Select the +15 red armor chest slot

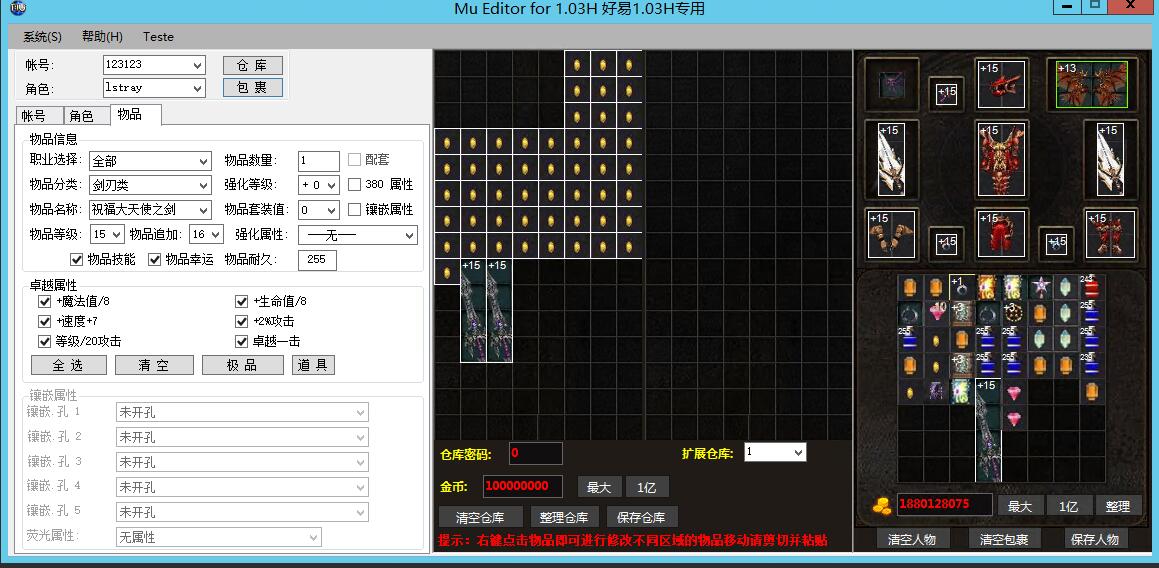coord(1002,160)
